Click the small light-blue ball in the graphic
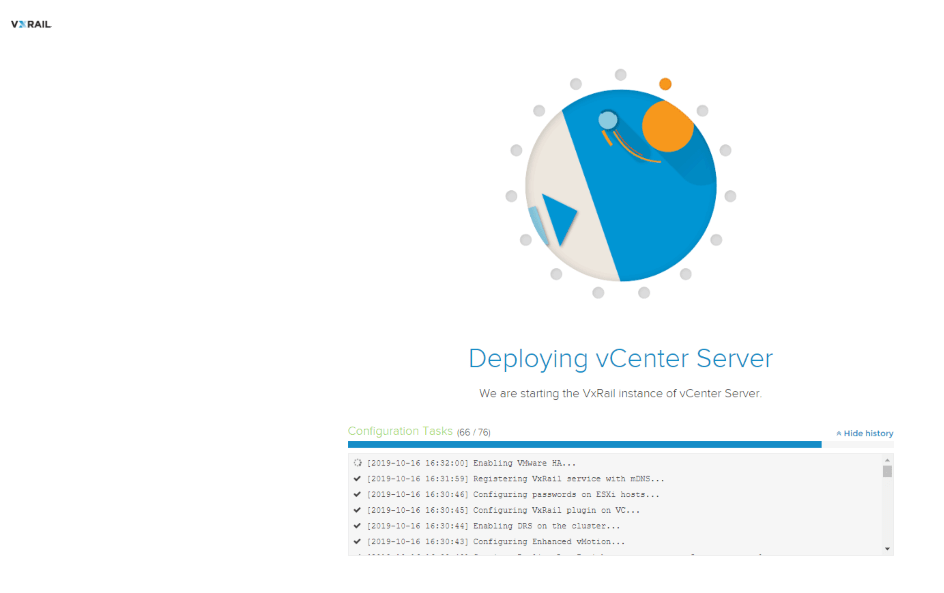The image size is (944, 593). tap(607, 120)
